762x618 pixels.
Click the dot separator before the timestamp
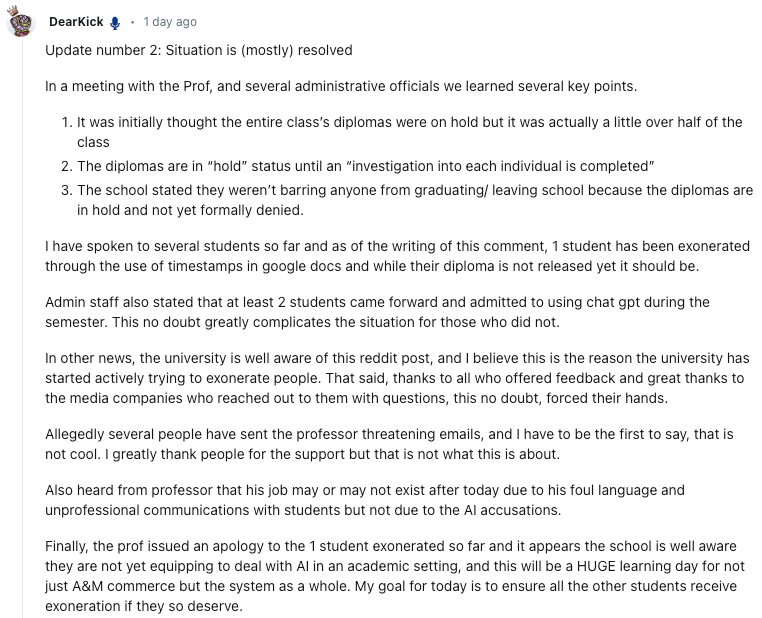tap(132, 22)
